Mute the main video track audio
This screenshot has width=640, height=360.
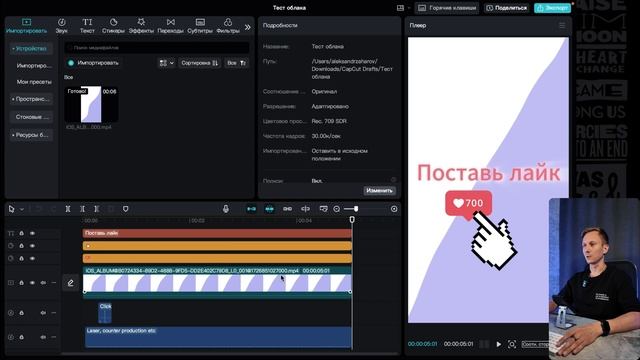(43, 282)
